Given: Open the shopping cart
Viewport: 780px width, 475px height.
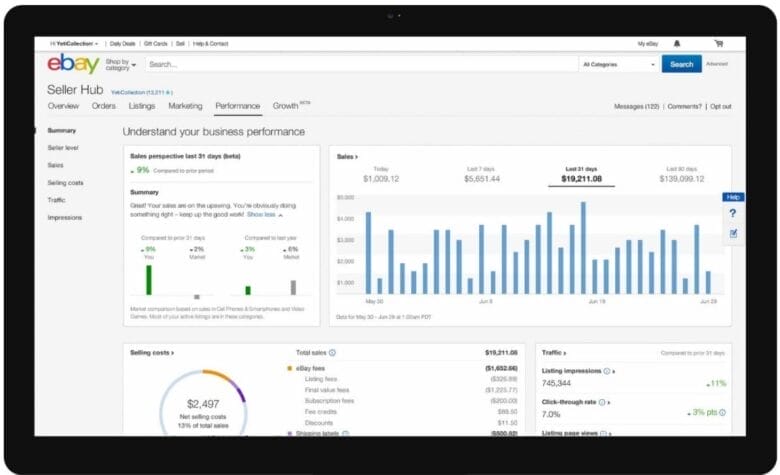Looking at the screenshot, I should point(718,44).
